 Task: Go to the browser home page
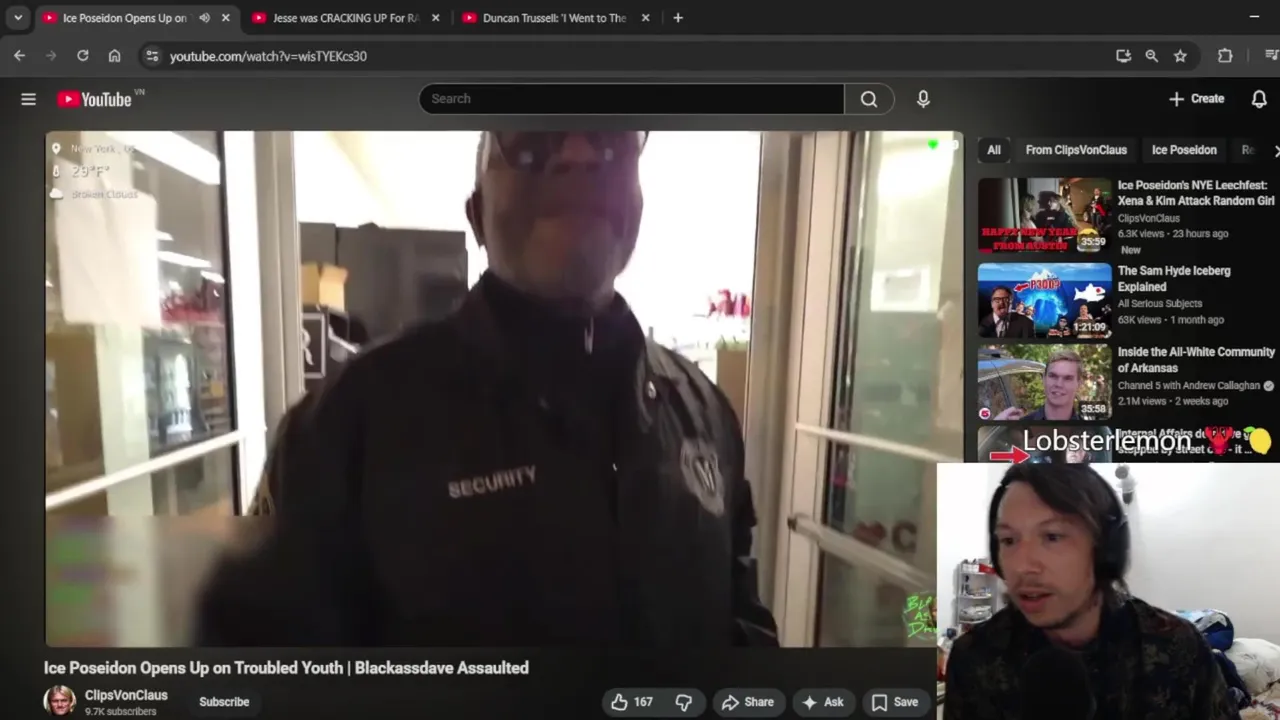point(114,56)
